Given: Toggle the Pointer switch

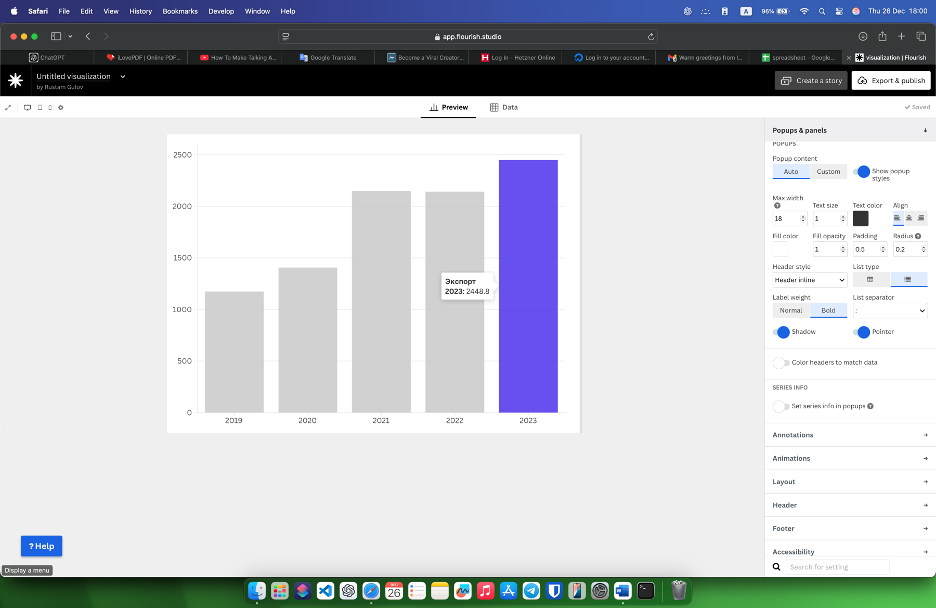Looking at the screenshot, I should click(861, 332).
